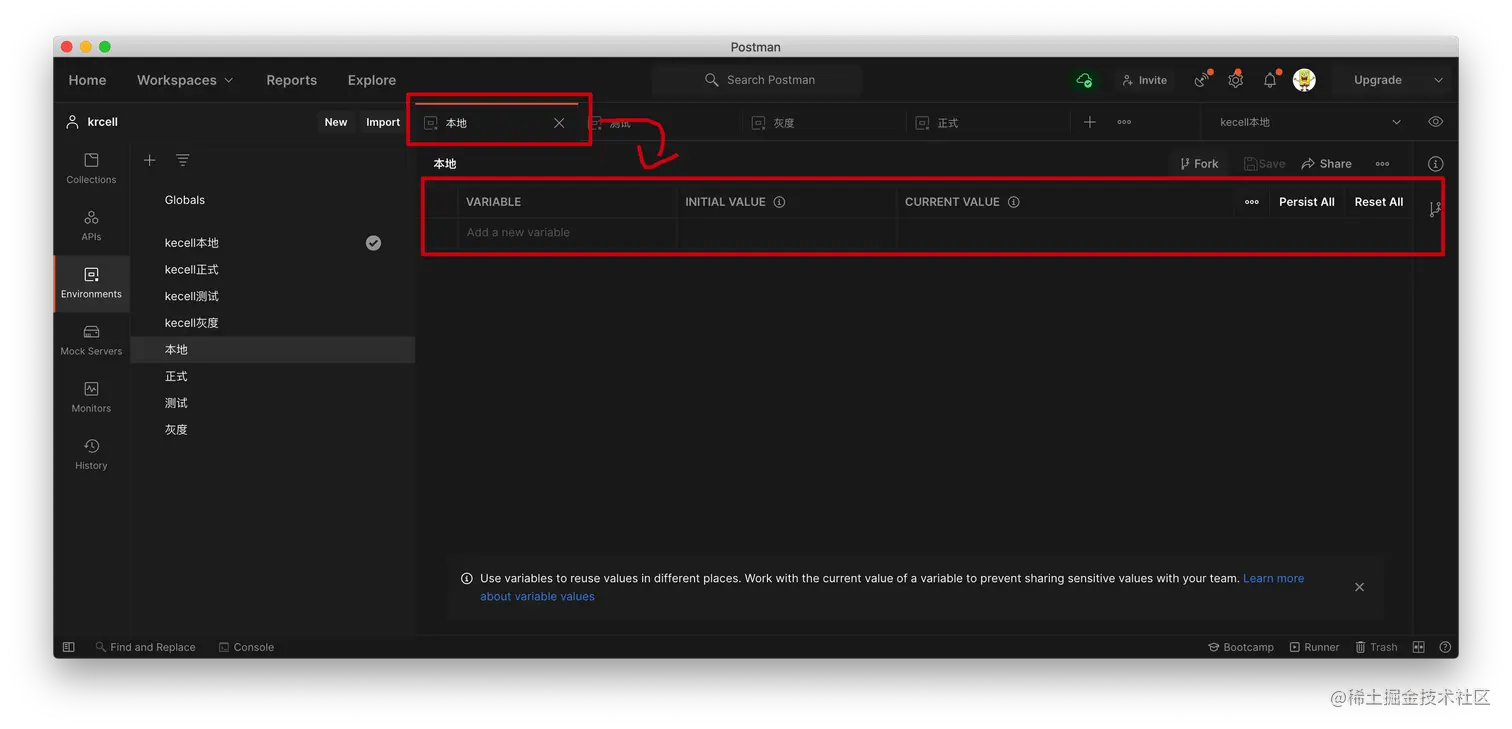Select 本地 environment in the list
Image resolution: width=1512 pixels, height=729 pixels.
(x=273, y=350)
